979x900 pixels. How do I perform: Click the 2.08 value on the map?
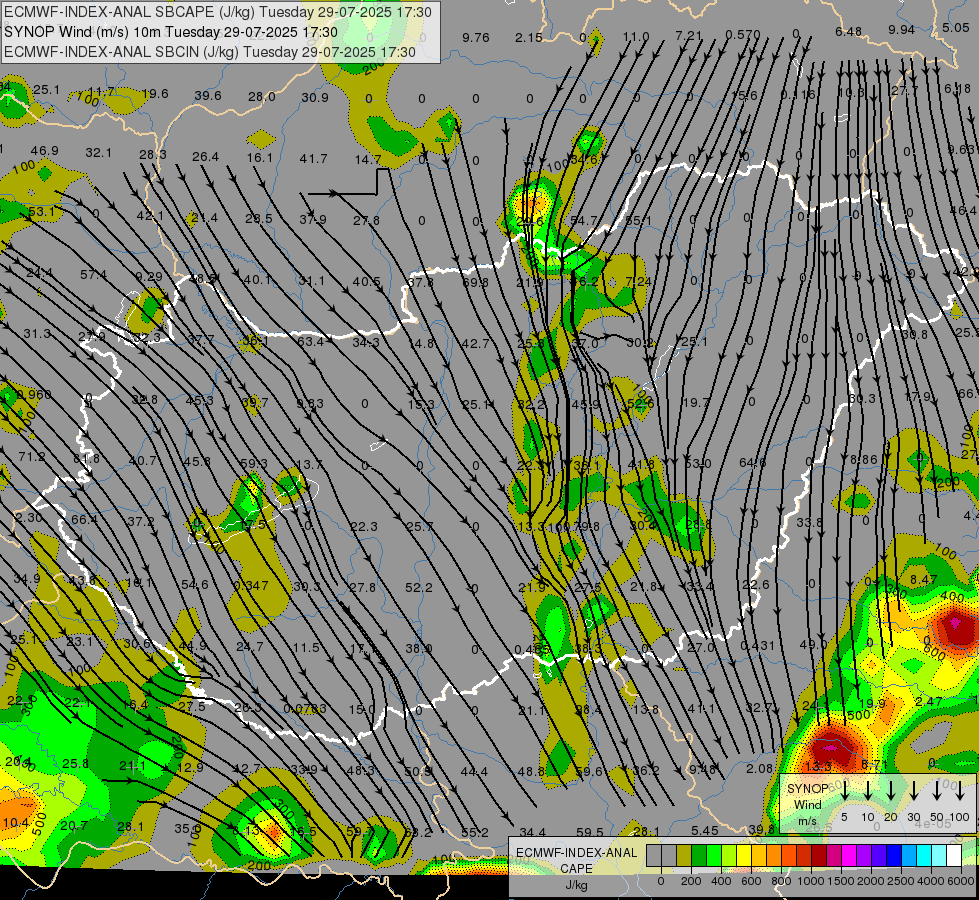tap(759, 768)
